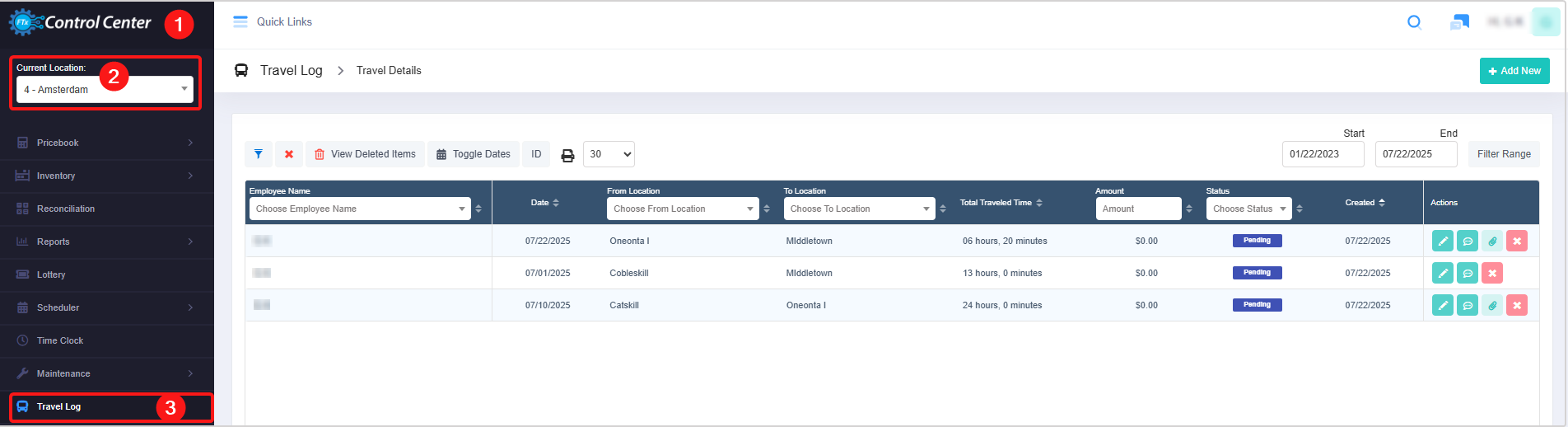Toggle Dates display in the toolbar

click(474, 154)
